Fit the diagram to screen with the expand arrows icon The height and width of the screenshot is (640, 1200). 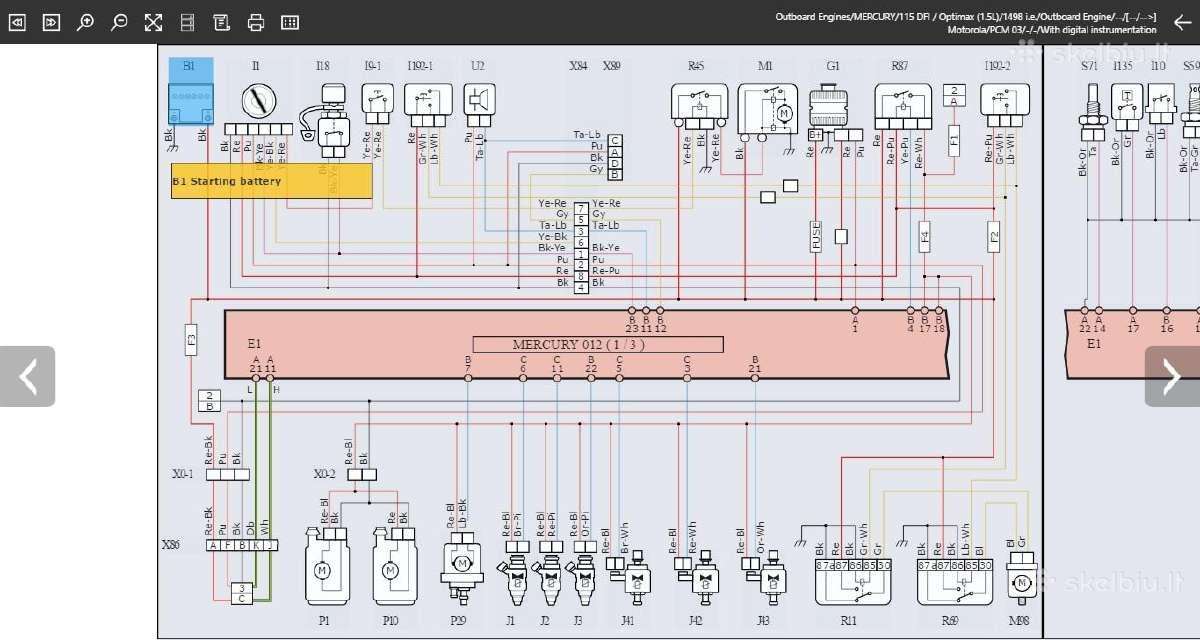153,22
